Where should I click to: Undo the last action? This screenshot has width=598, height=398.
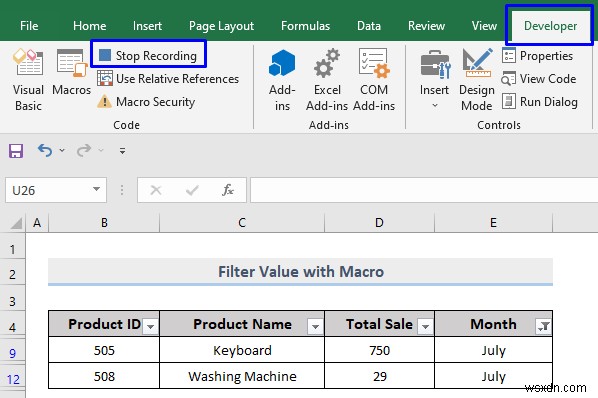click(45, 151)
